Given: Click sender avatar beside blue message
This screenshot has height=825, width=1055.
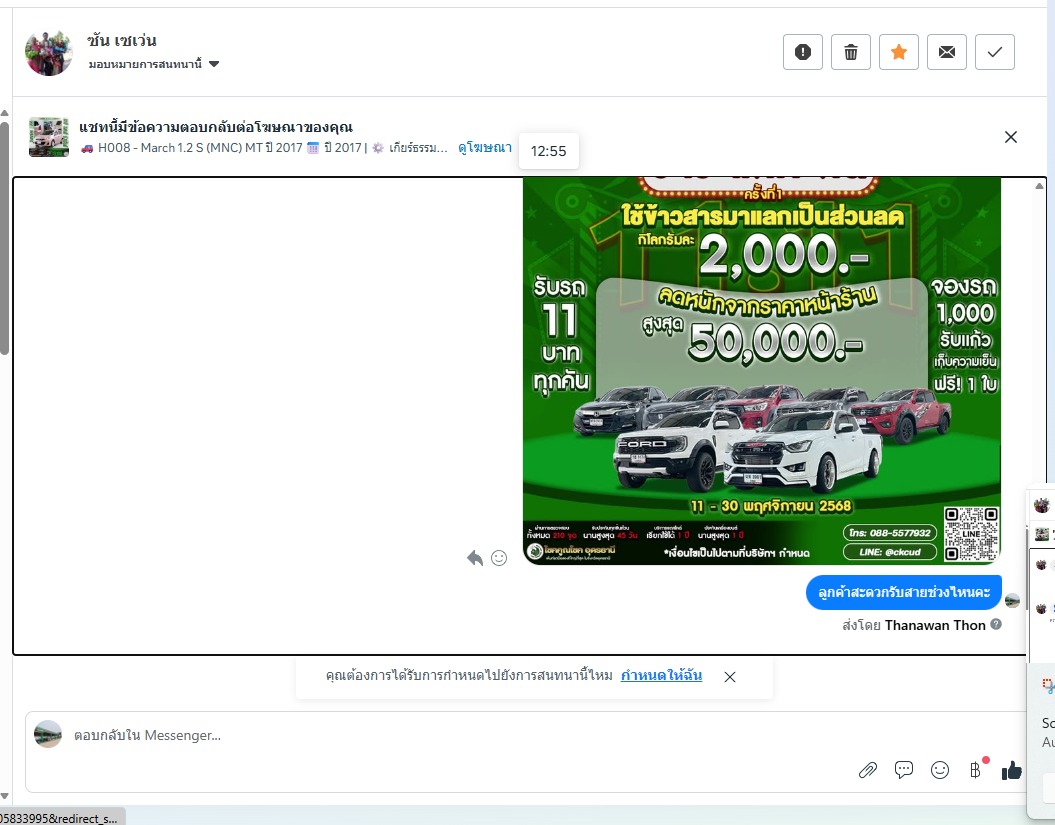Looking at the screenshot, I should click(x=1012, y=600).
